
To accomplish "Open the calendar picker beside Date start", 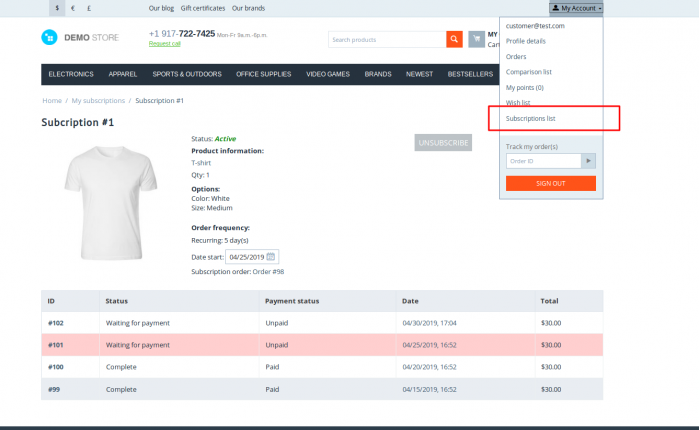I will 271,257.
